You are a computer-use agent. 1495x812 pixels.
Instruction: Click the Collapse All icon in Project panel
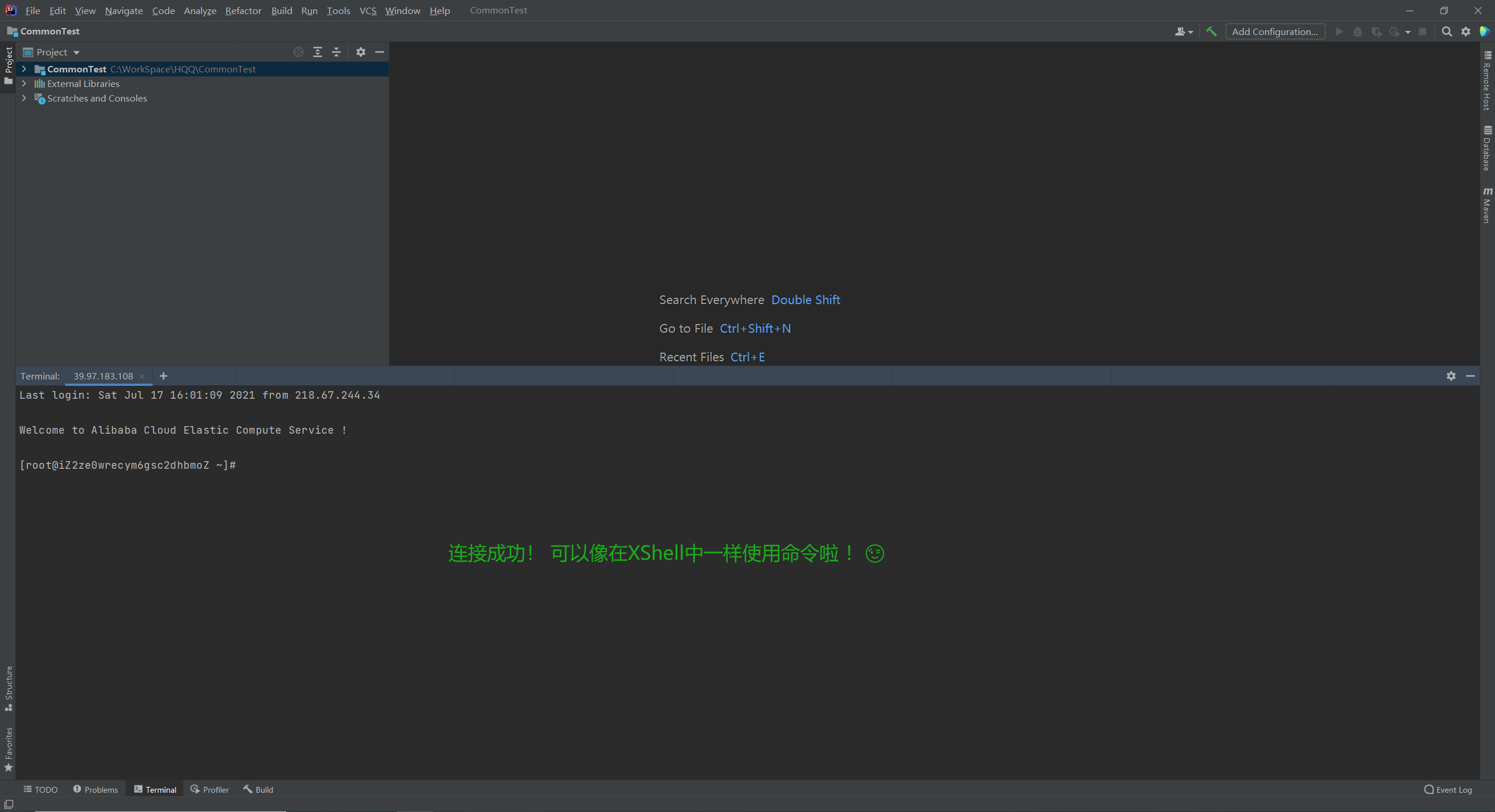(x=336, y=52)
